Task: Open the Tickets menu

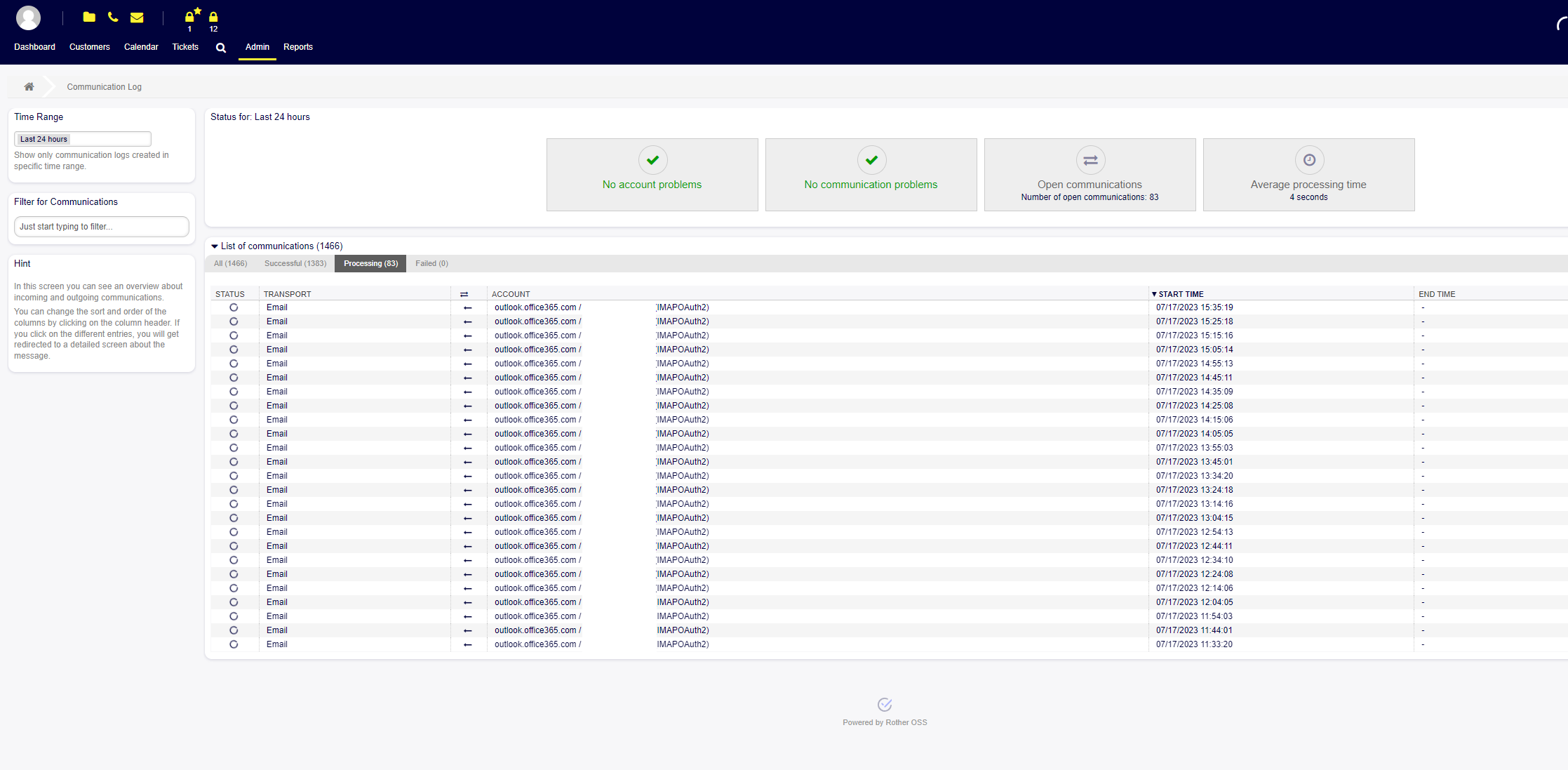Action: point(185,47)
